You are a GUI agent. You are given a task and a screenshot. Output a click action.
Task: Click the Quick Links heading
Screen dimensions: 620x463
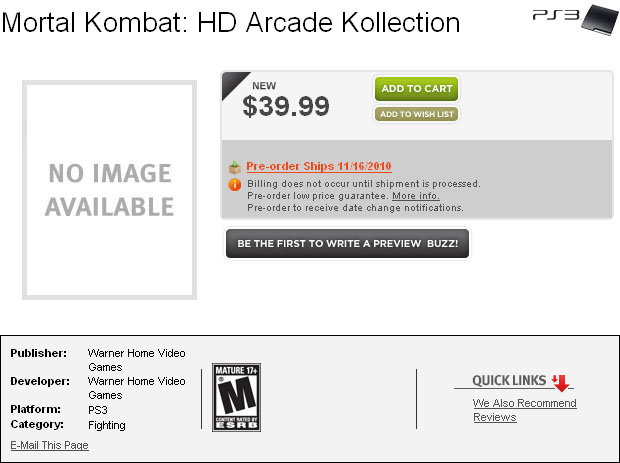pyautogui.click(x=509, y=380)
